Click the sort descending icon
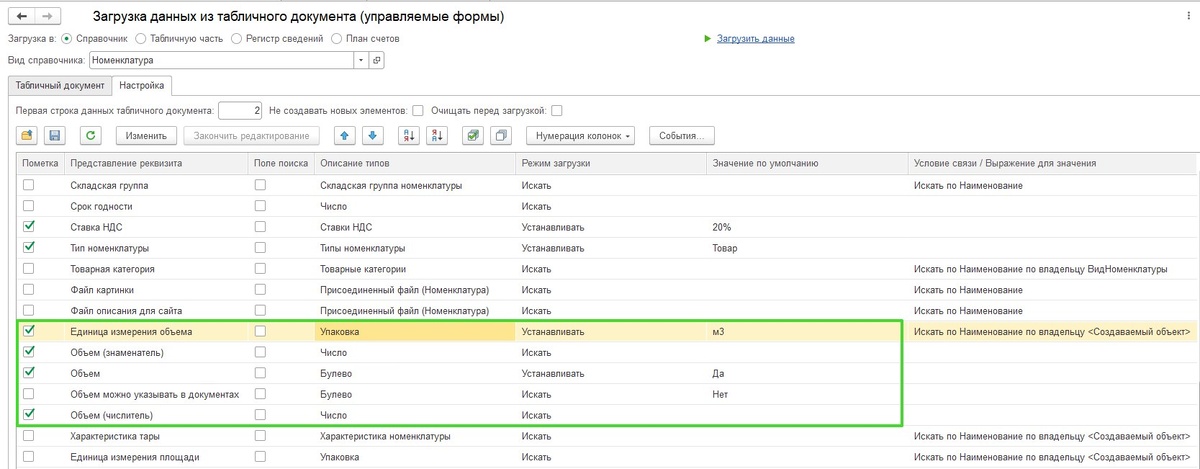Image resolution: width=1200 pixels, height=469 pixels. (x=436, y=135)
